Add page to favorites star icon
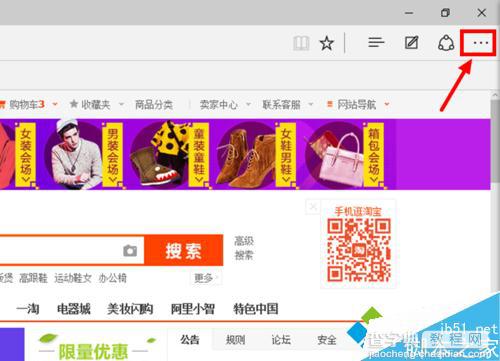This screenshot has height=361, width=500. 327,43
